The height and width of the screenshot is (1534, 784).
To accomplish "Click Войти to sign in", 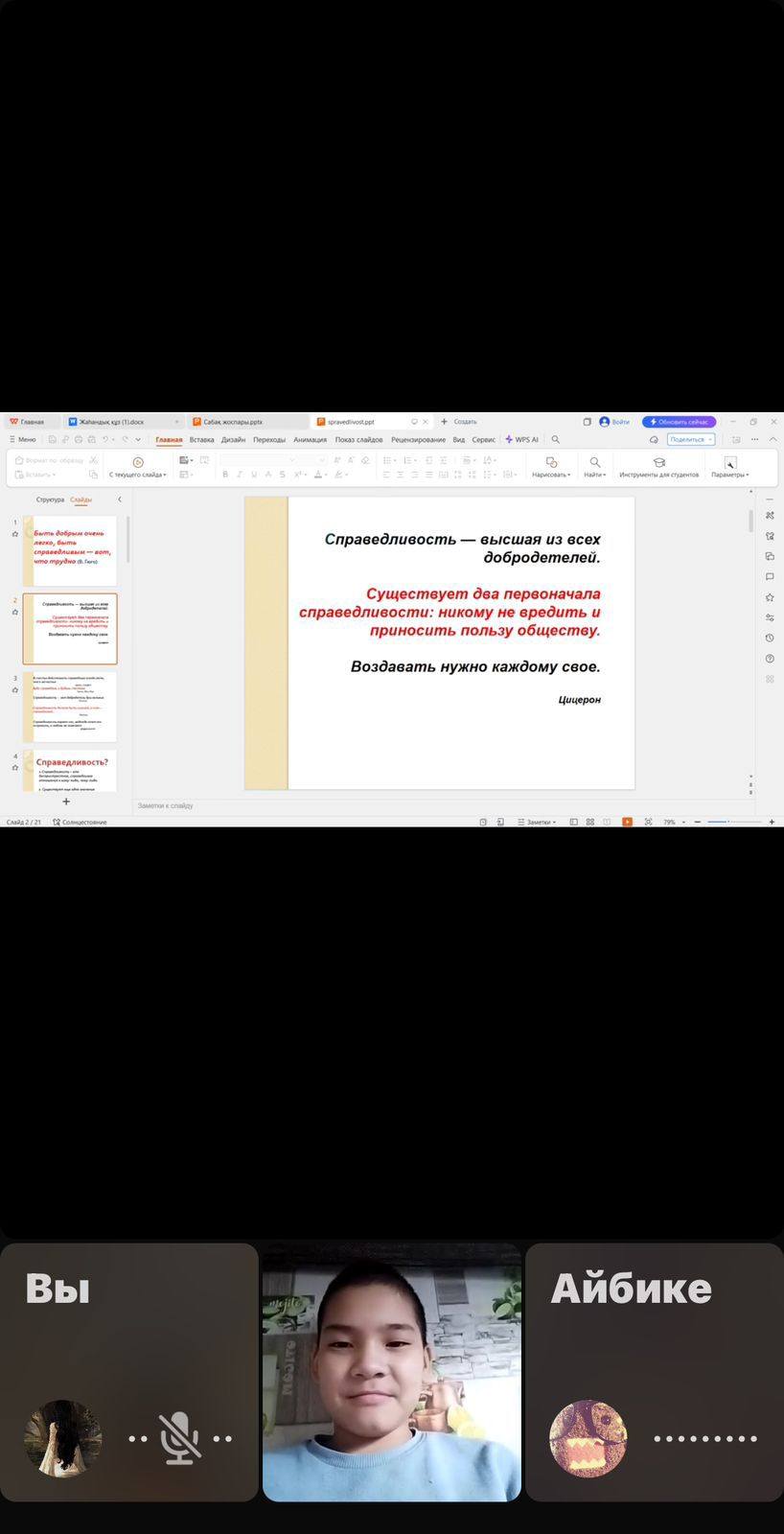I will coord(614,422).
